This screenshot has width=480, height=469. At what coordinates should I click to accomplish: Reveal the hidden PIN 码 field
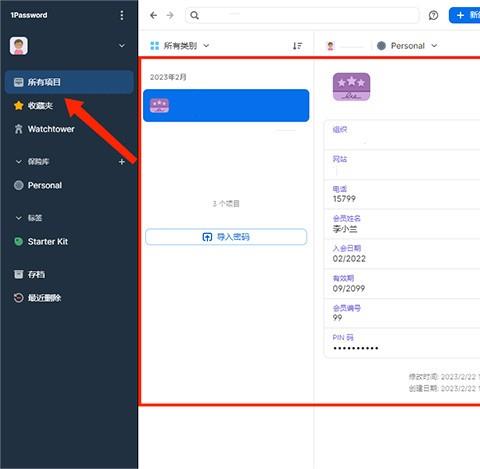402,343
